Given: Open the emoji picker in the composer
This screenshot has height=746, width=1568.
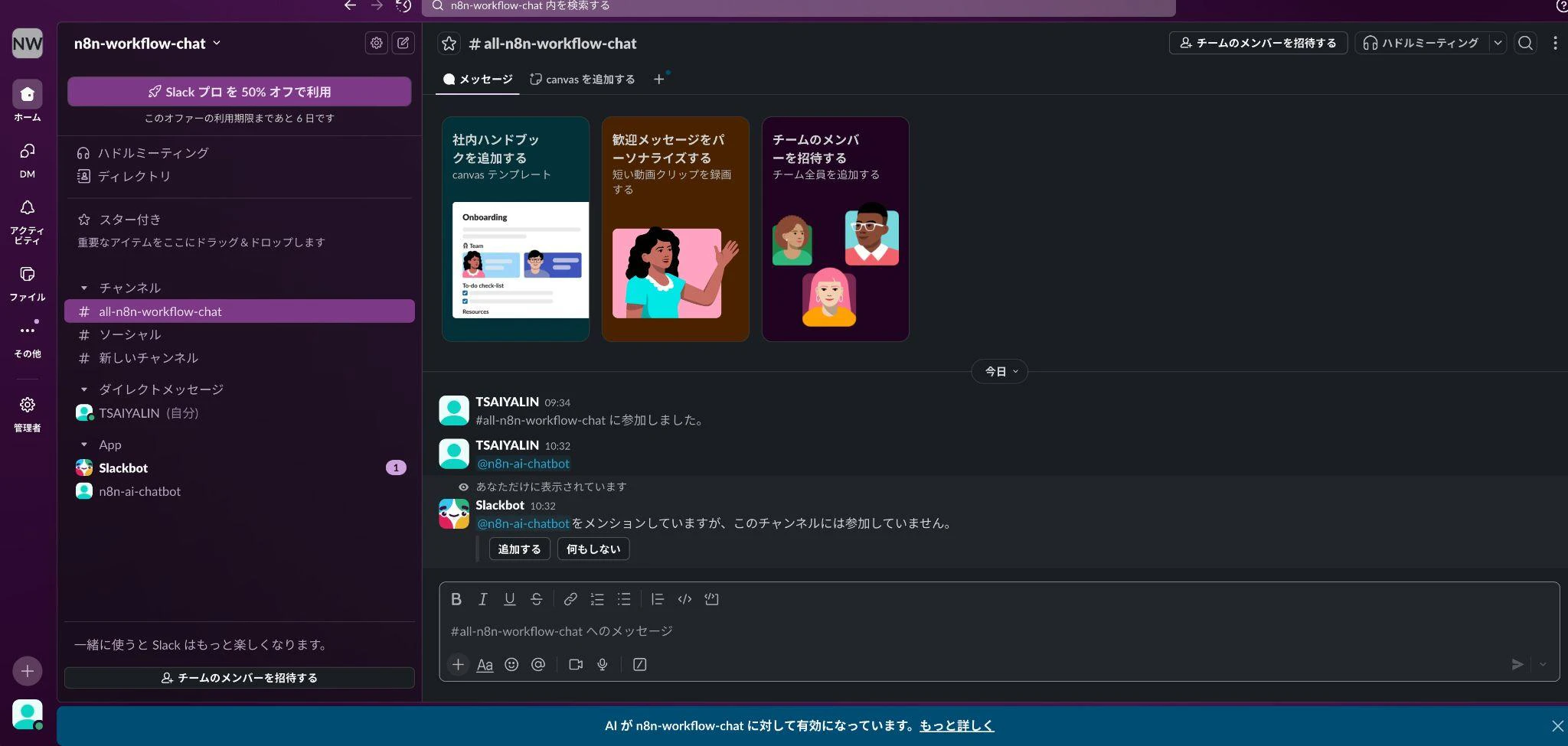Looking at the screenshot, I should tap(511, 665).
